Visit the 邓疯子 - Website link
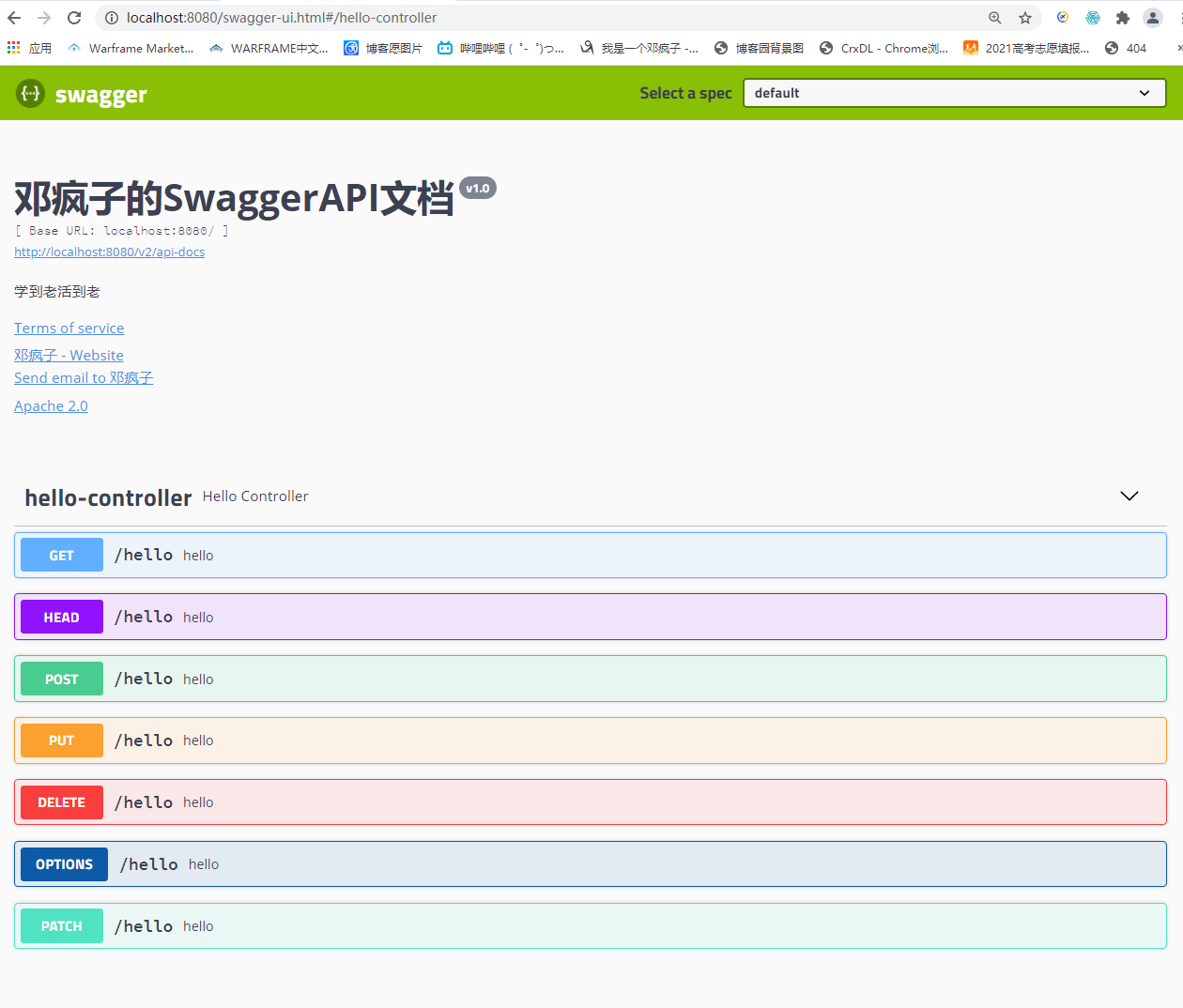Viewport: 1183px width, 1008px height. [69, 355]
